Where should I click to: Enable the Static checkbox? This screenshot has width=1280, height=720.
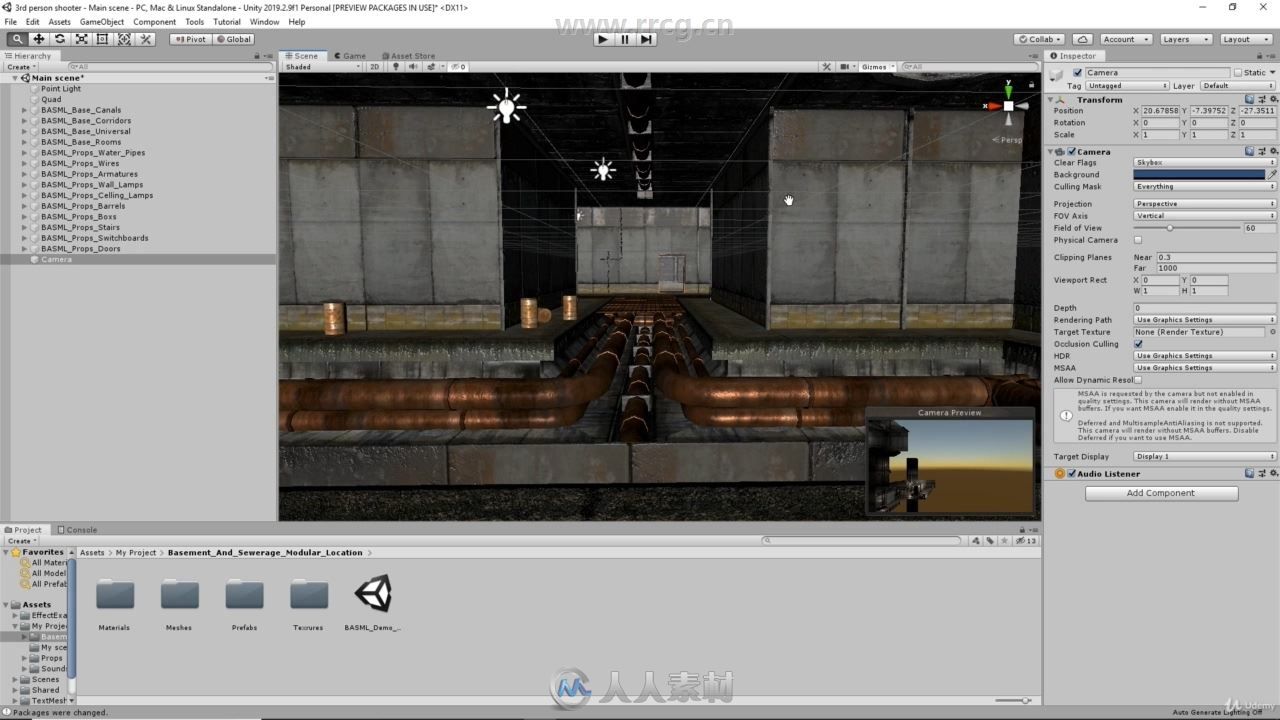click(1237, 73)
